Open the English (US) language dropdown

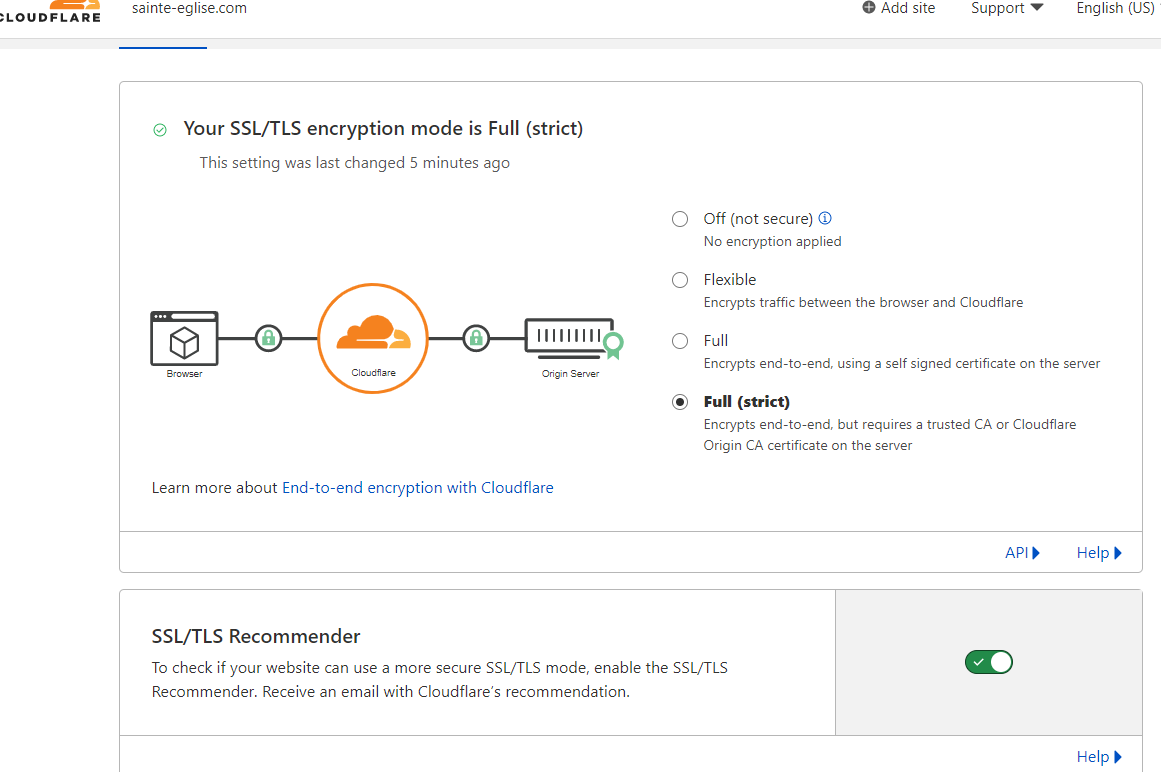[1115, 8]
